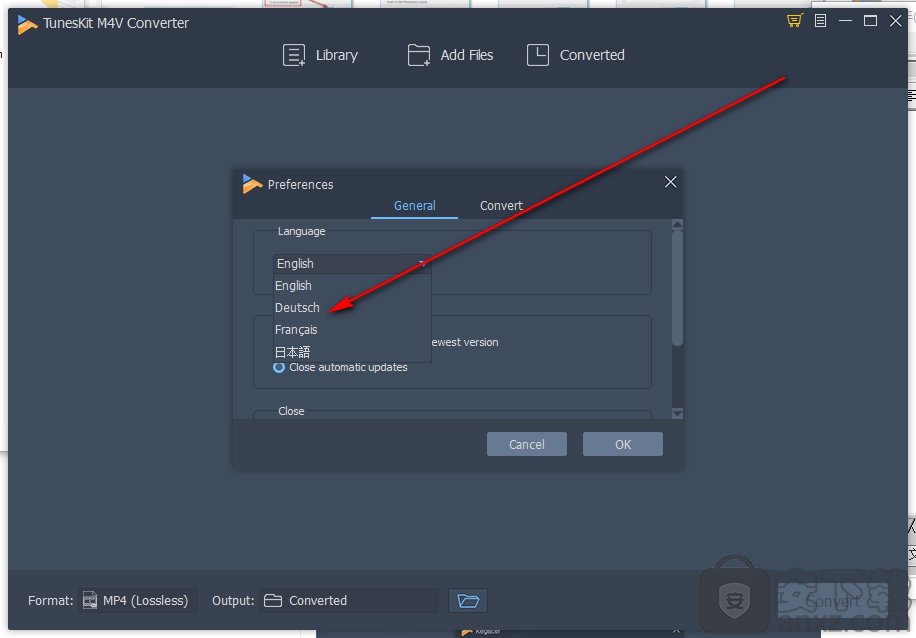This screenshot has width=916, height=638.
Task: Click the Preferences vertical scrollbar thumb
Action: click(678, 287)
